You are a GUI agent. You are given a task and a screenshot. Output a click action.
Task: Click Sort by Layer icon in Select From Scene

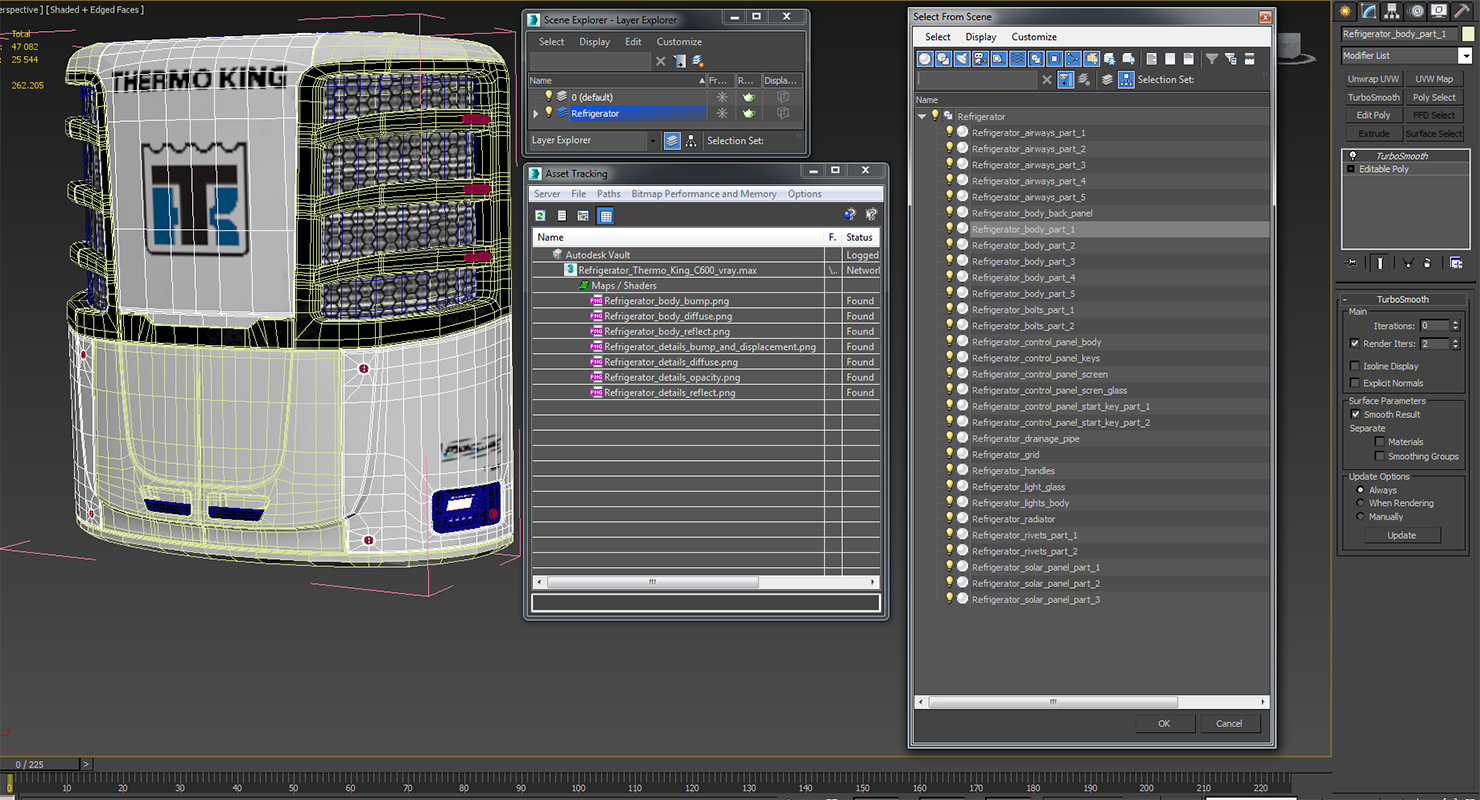click(x=1107, y=80)
